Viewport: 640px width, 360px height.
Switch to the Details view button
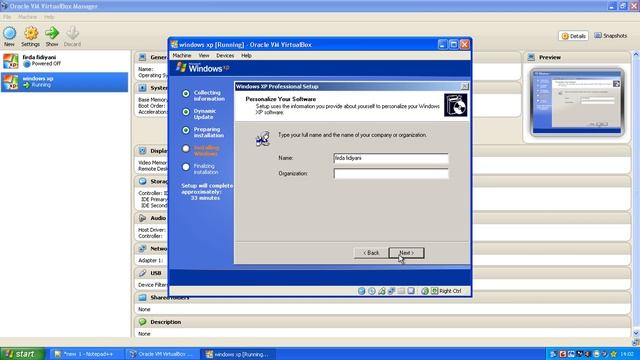pos(573,36)
